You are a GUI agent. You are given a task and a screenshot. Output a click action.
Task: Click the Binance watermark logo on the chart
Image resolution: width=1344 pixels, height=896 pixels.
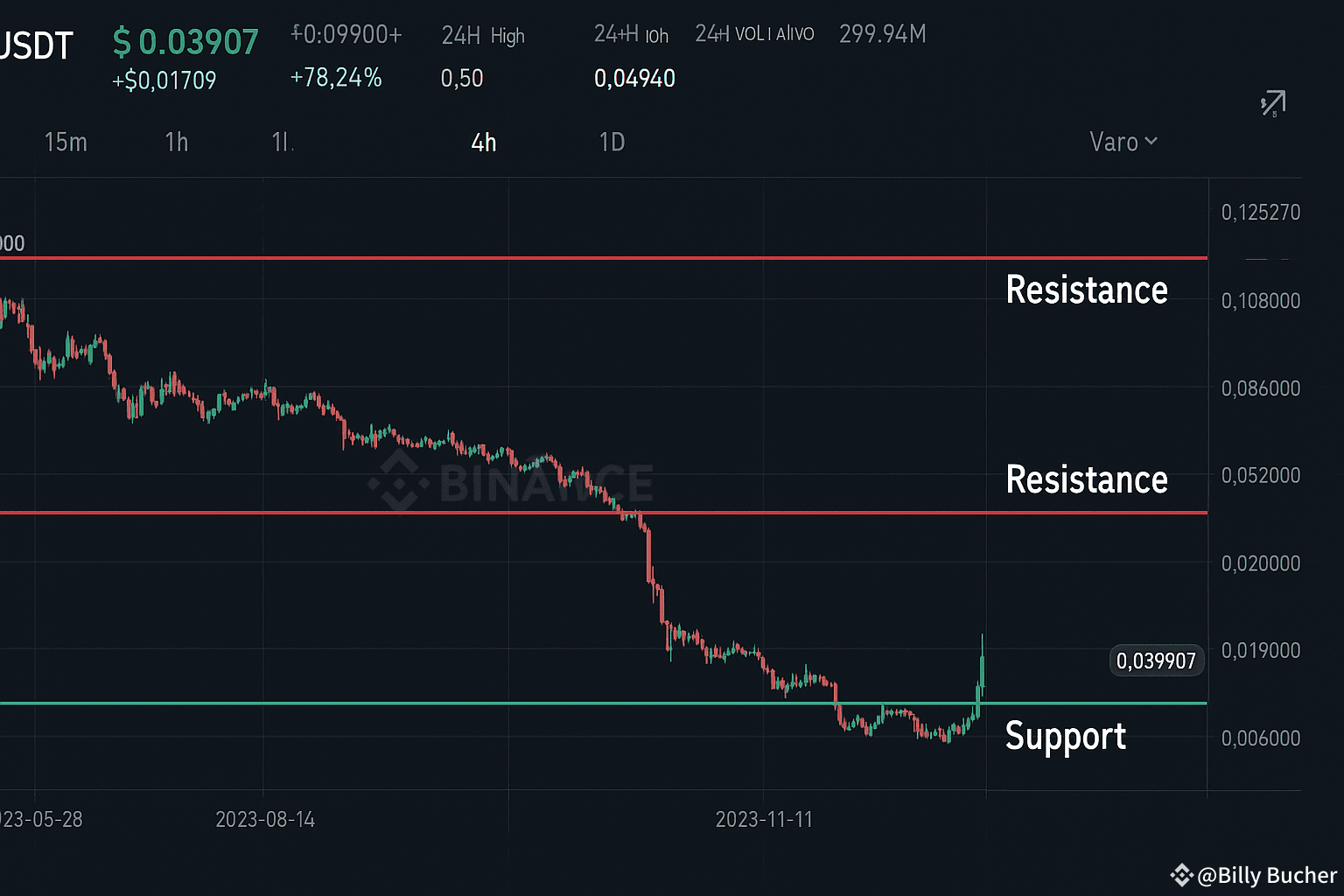(398, 480)
